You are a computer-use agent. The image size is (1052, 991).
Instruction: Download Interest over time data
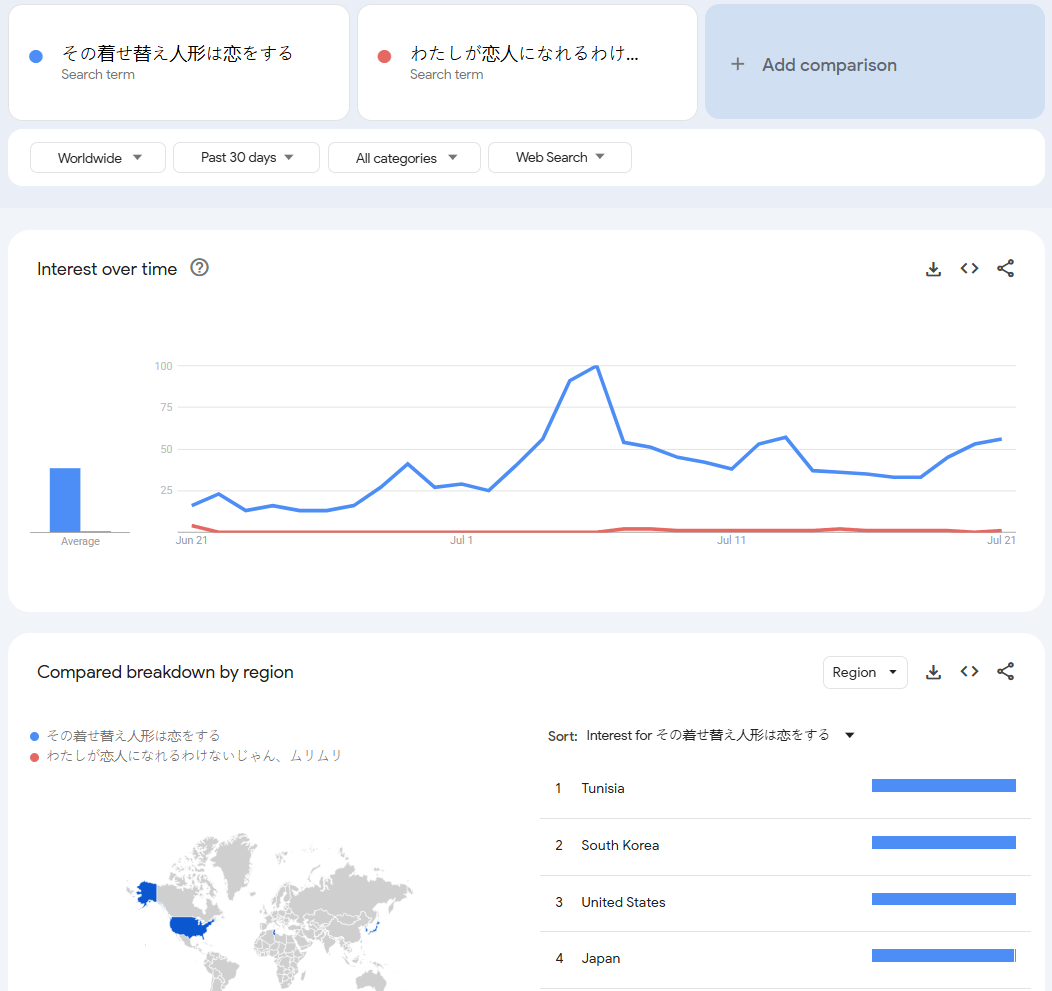[933, 269]
